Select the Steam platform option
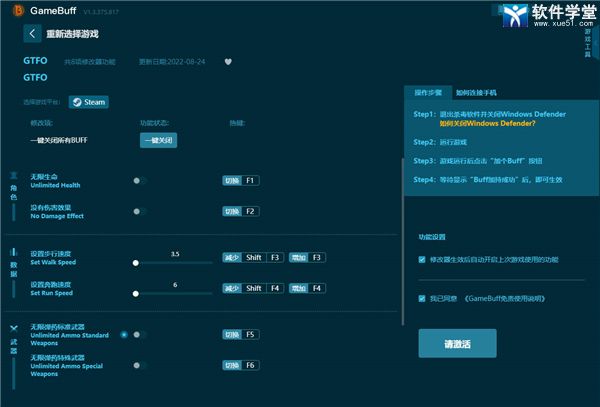Viewport: 600px width, 407px height. [90, 102]
